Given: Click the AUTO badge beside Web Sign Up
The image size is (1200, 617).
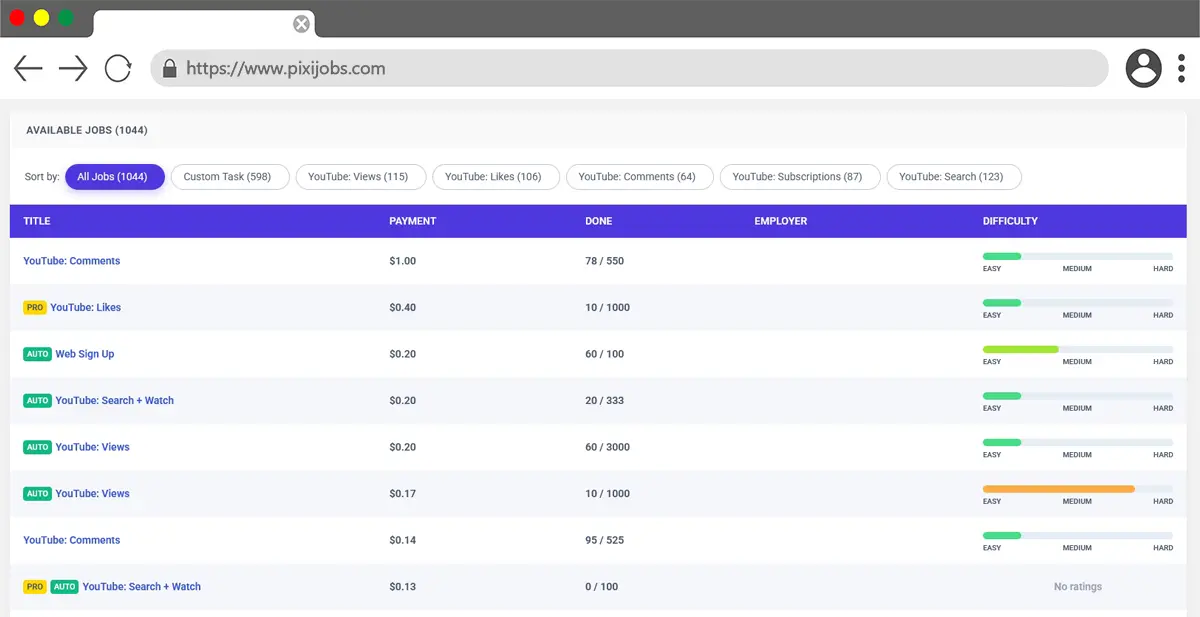Looking at the screenshot, I should 37,354.
